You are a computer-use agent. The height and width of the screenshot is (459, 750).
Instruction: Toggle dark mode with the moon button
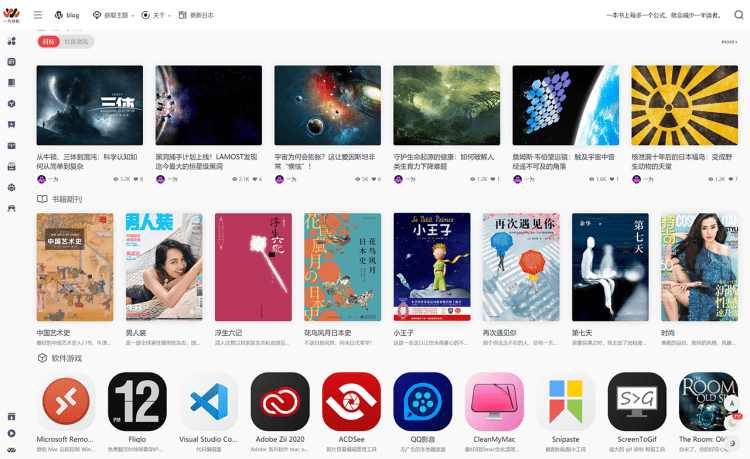732,443
